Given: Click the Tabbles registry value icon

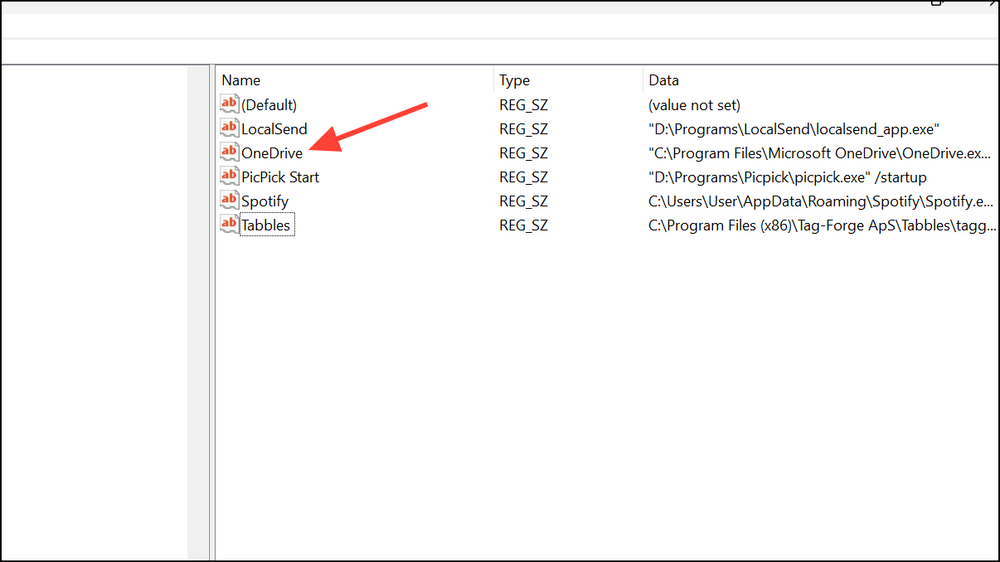Looking at the screenshot, I should (x=230, y=225).
